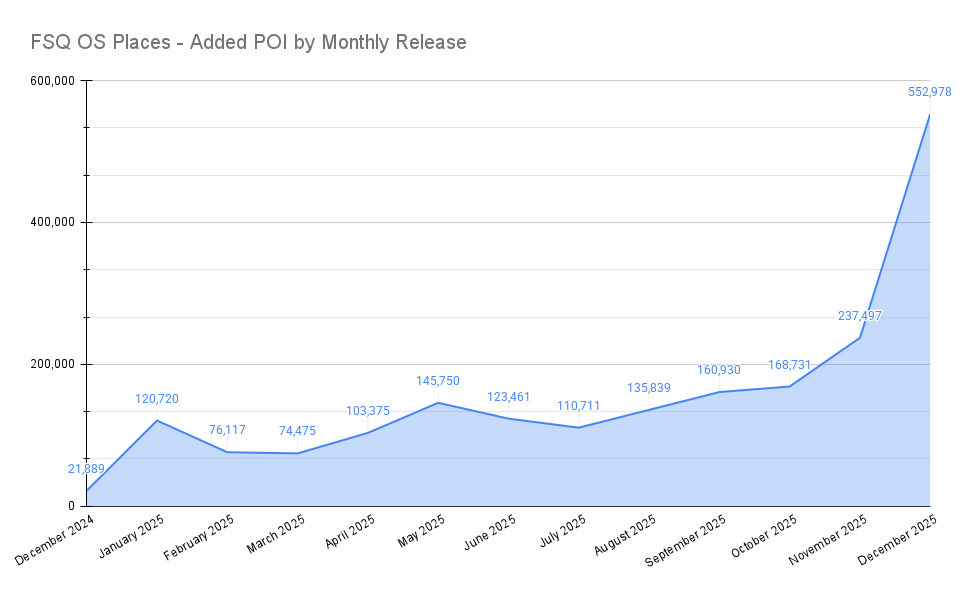
Task: Select the 'May 2025' x-axis label
Action: 422,533
